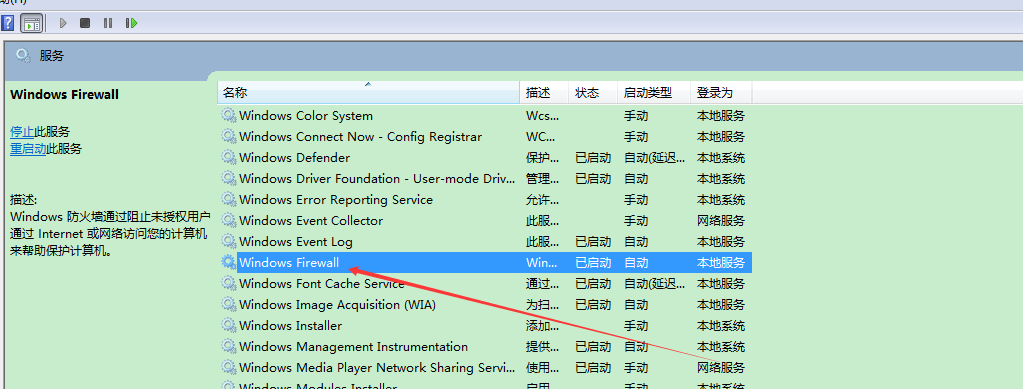Select the Windows Installer service

tap(290, 325)
